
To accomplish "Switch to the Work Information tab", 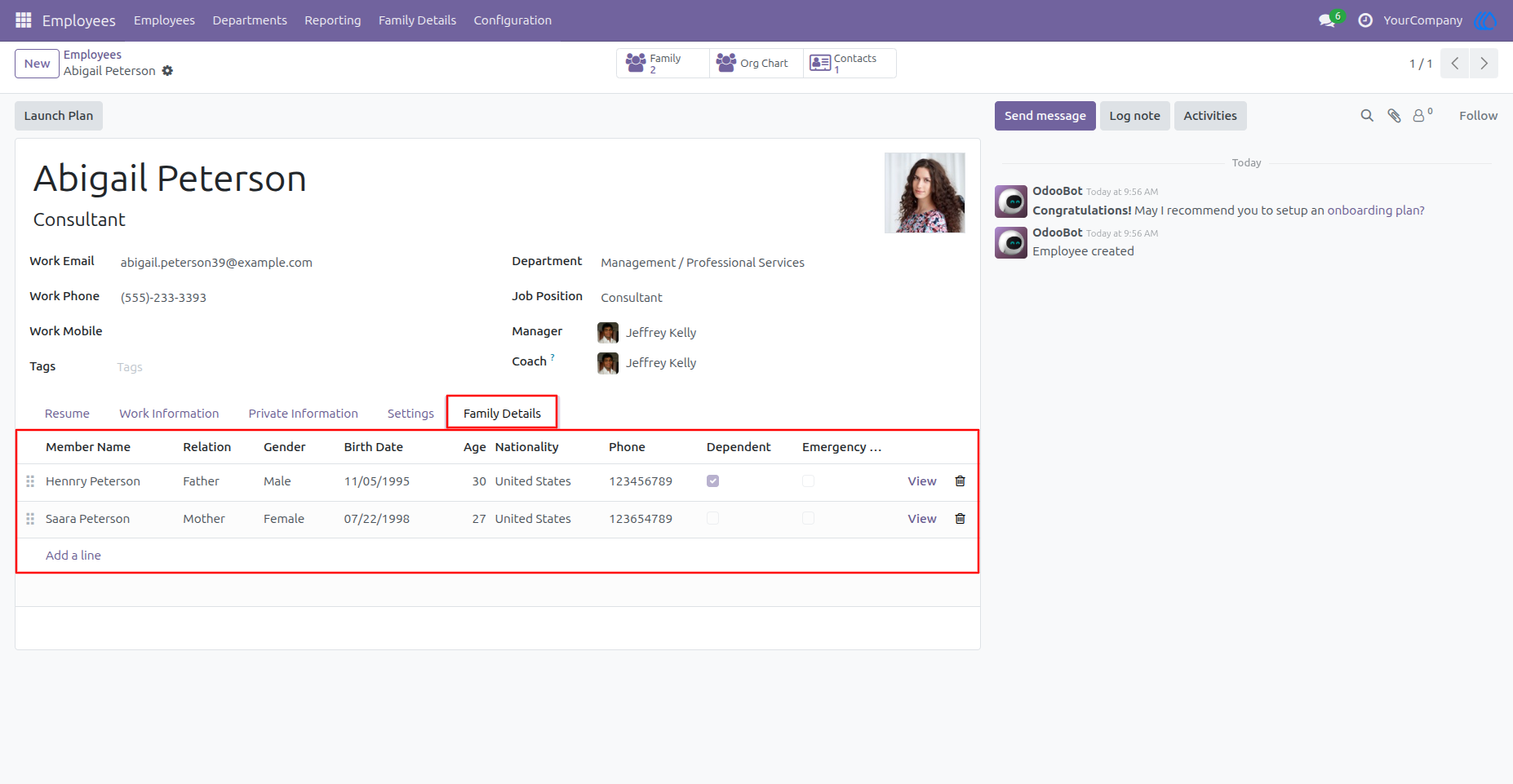I will 169,414.
